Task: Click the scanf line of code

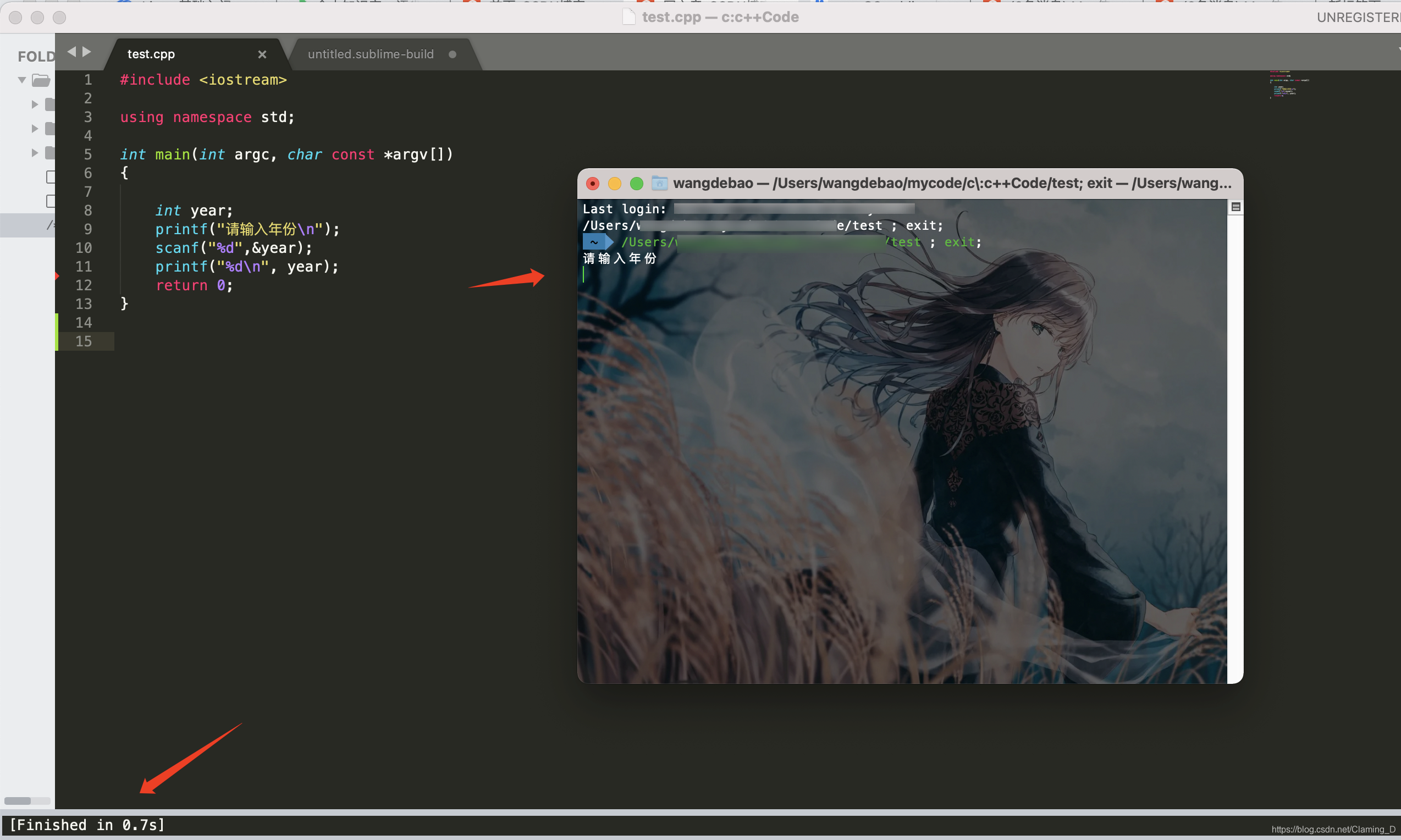Action: (234, 248)
